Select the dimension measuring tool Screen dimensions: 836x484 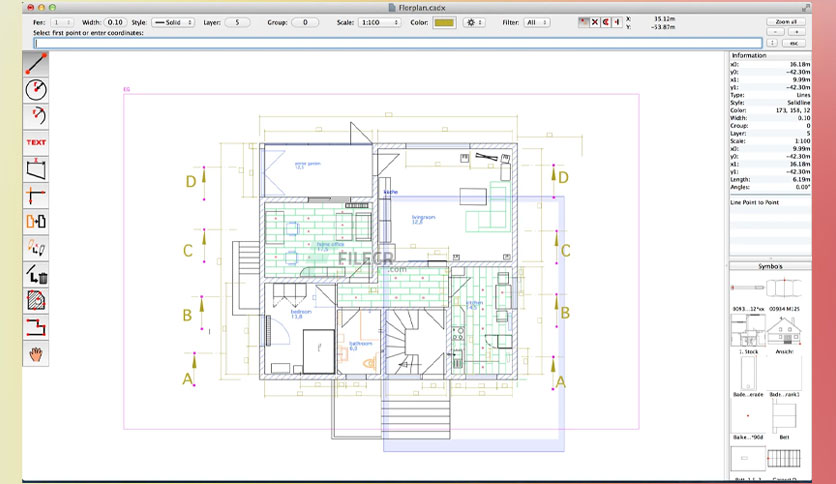point(36,195)
